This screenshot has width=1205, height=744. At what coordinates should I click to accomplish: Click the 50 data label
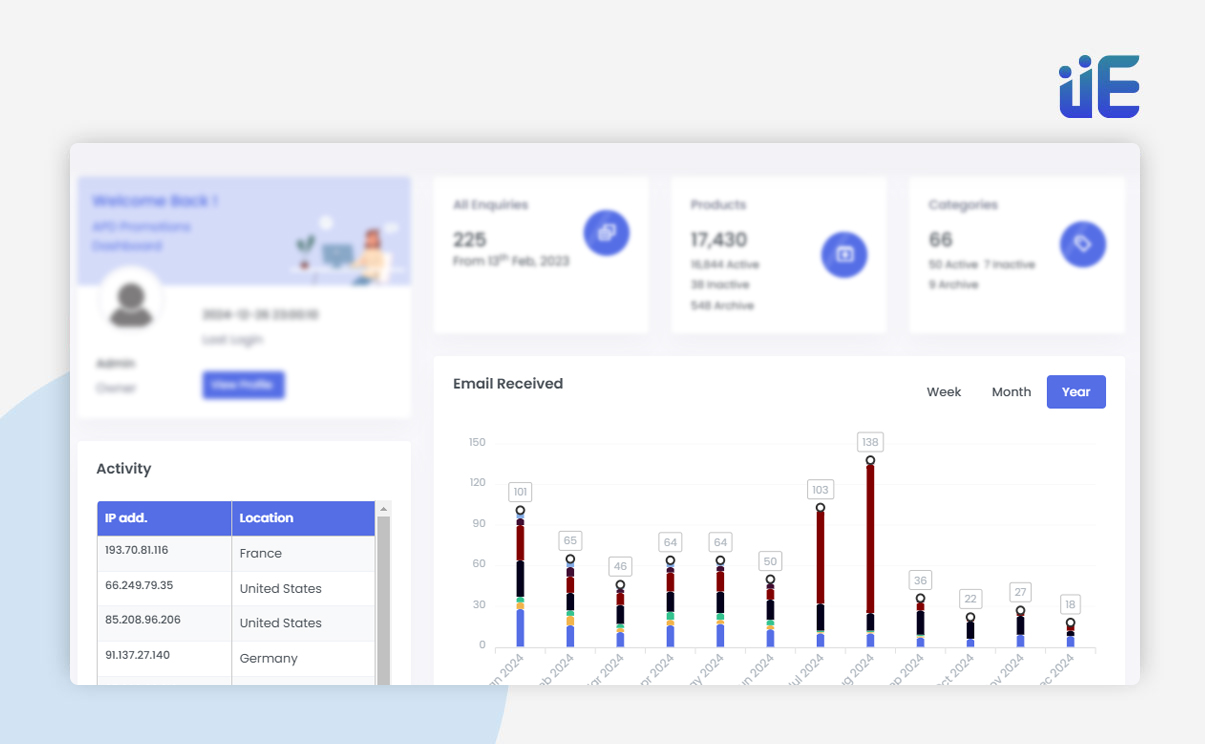770,561
